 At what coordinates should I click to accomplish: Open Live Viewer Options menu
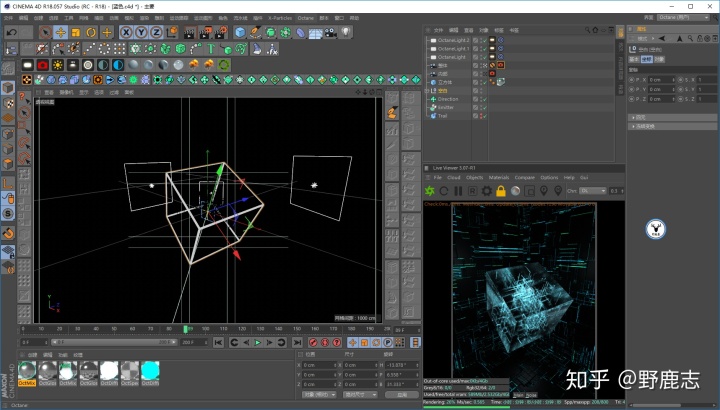coord(549,177)
